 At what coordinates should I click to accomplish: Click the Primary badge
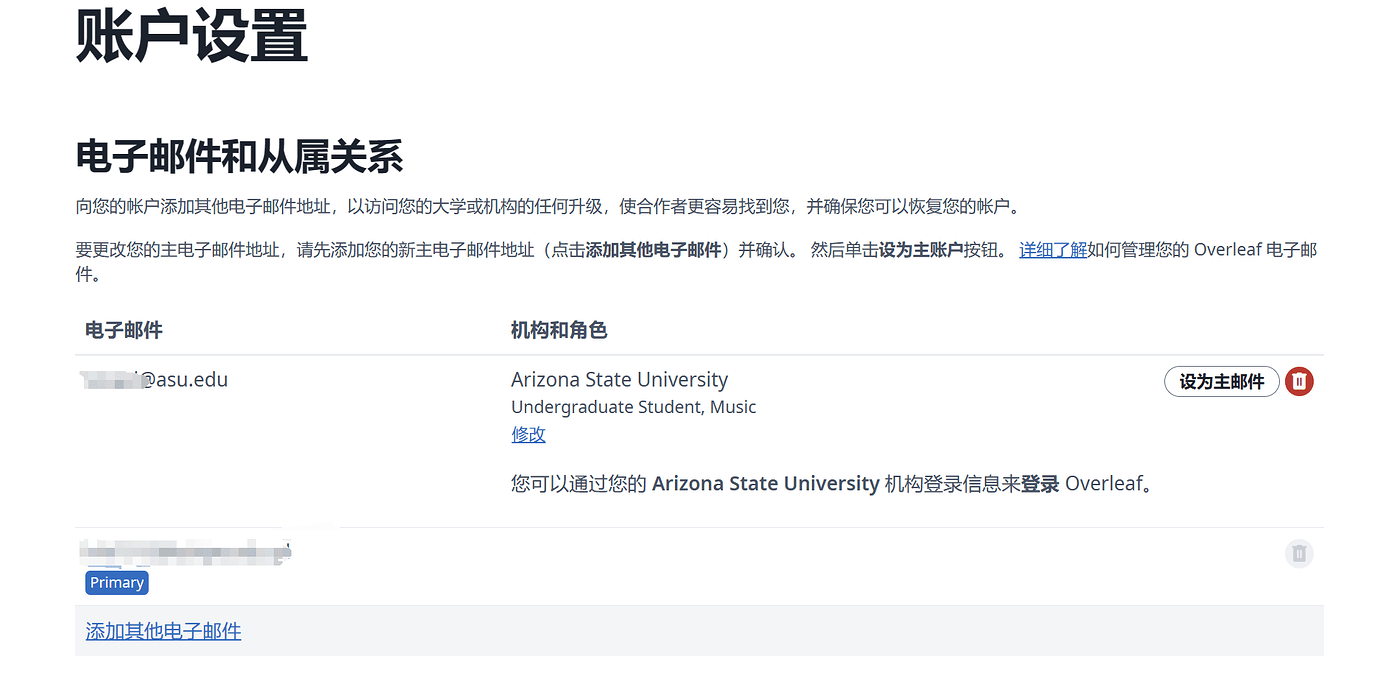click(117, 583)
